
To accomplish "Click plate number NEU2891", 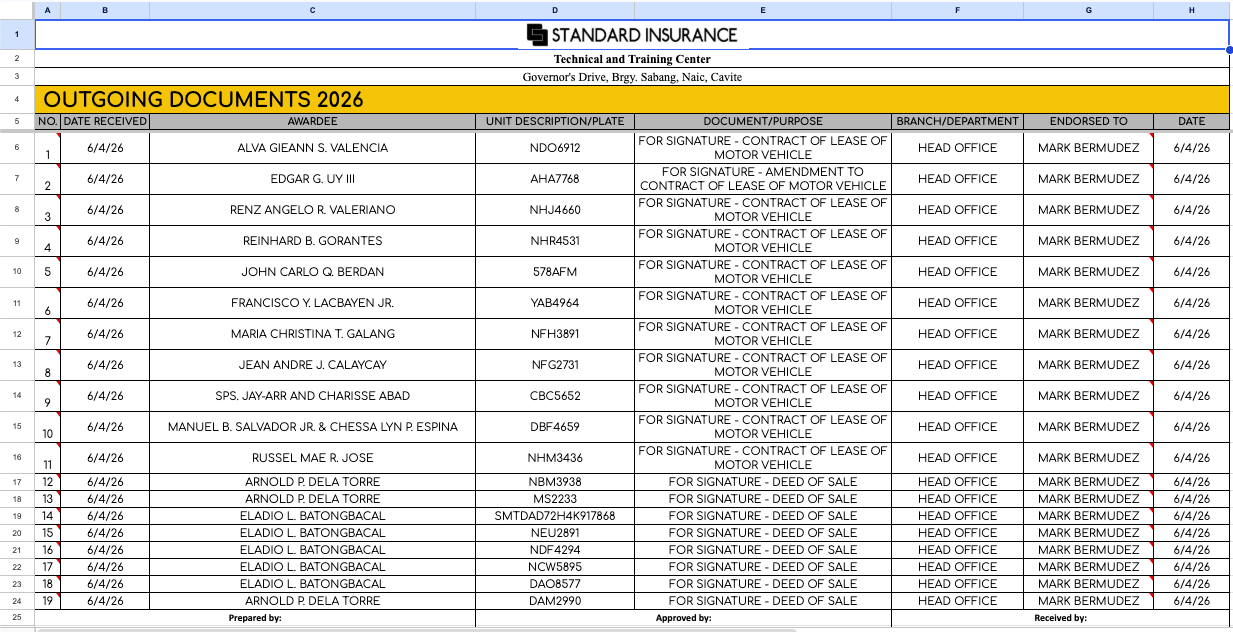I will point(555,533).
